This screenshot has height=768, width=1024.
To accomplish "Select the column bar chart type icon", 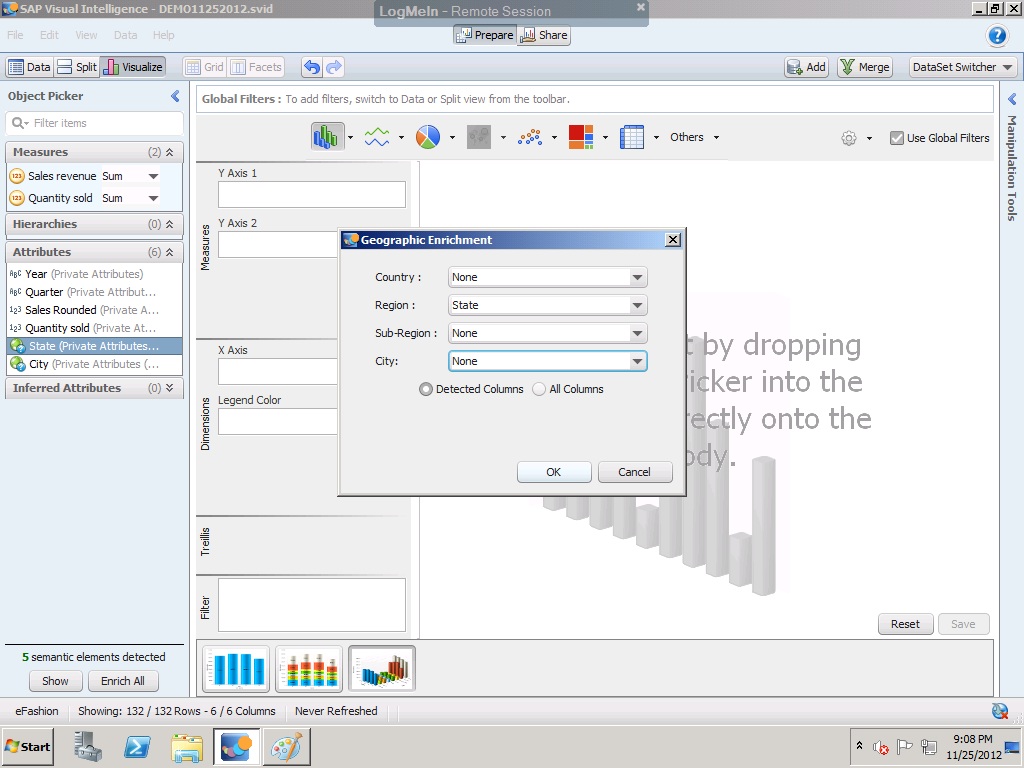I will tap(327, 137).
